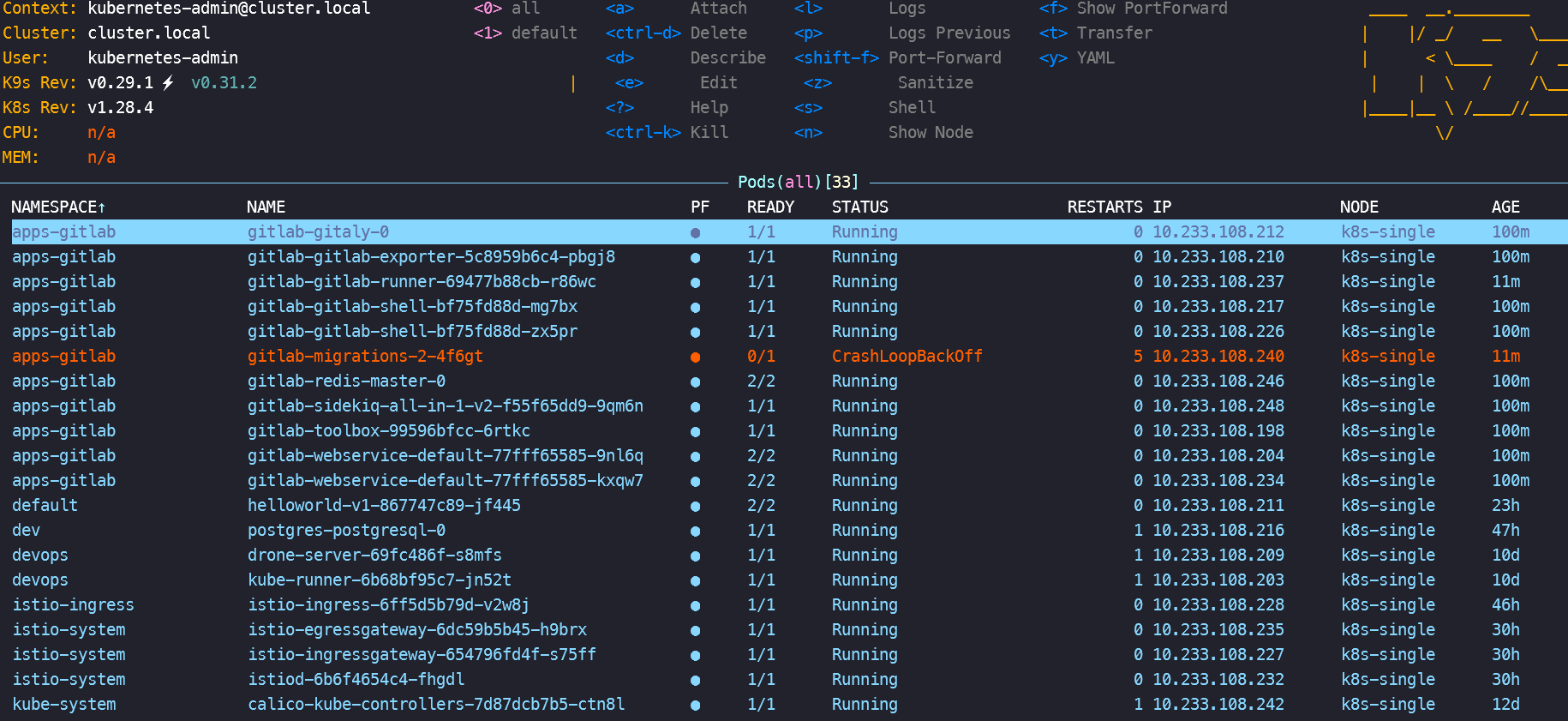Viewport: 1568px width, 721px height.
Task: Click the kube-system namespace cell
Action: pos(64,704)
